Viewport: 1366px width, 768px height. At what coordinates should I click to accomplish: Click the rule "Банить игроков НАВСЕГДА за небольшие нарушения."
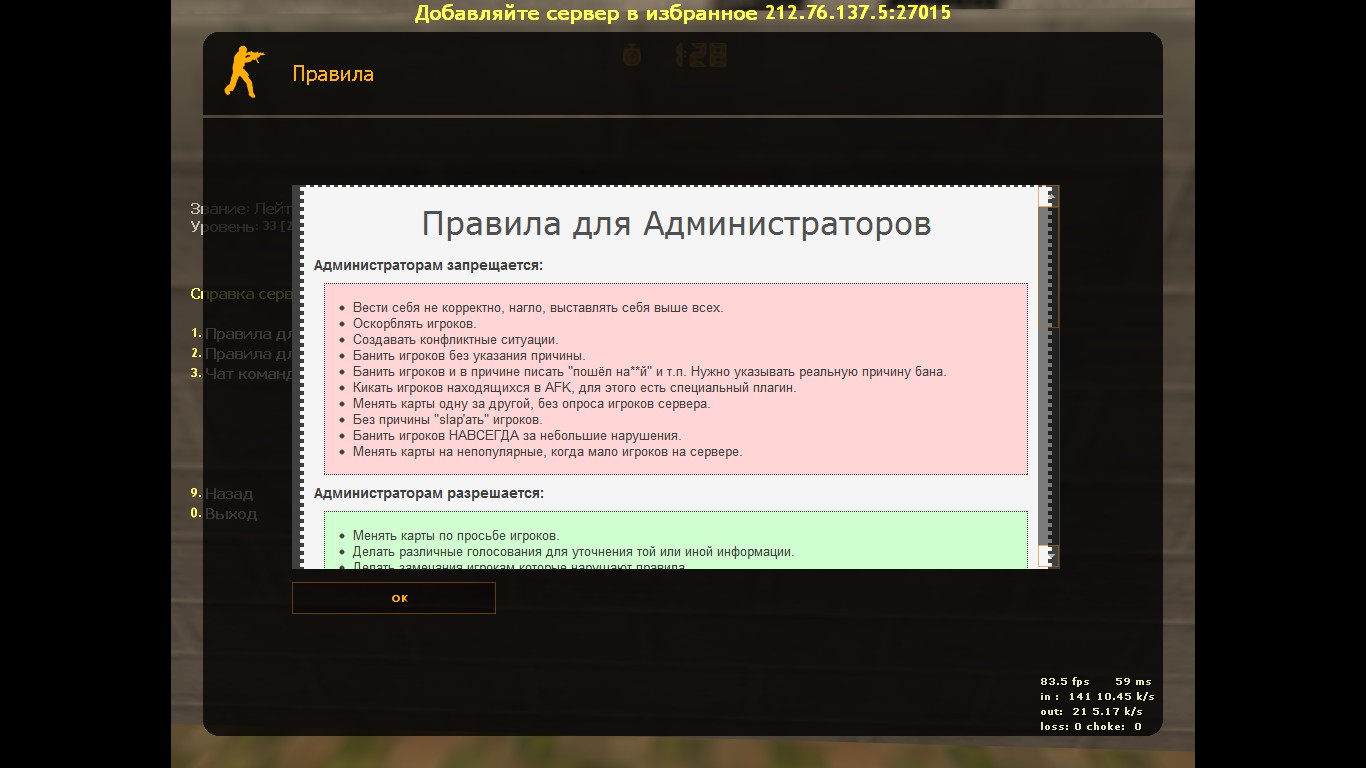[x=517, y=436]
